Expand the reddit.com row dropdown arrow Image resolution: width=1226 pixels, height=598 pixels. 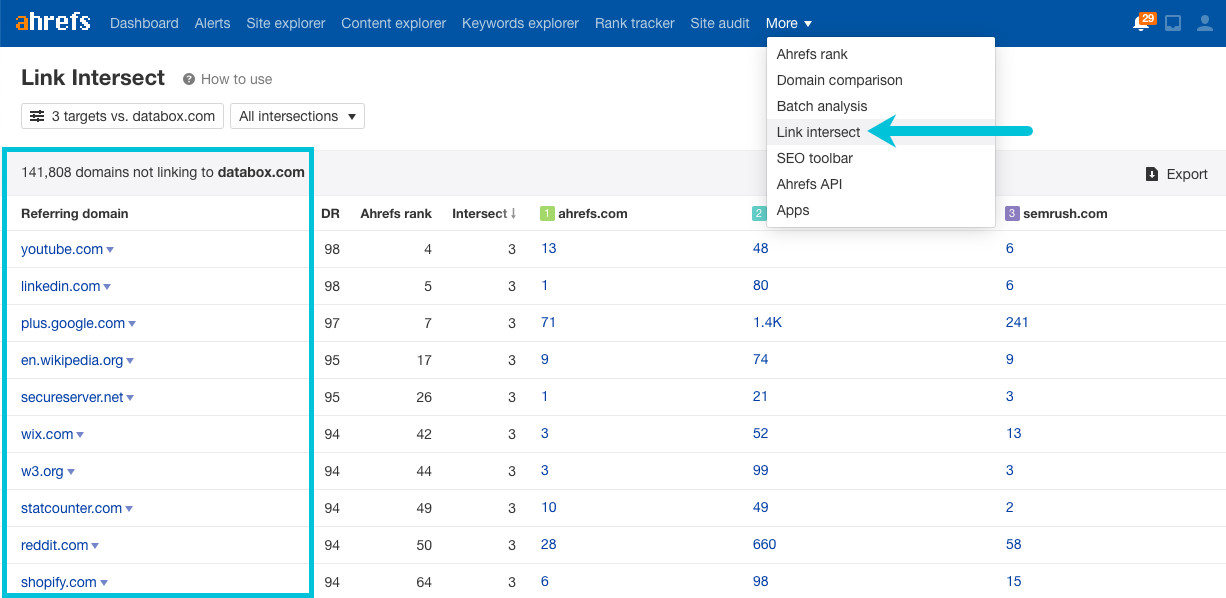(95, 546)
